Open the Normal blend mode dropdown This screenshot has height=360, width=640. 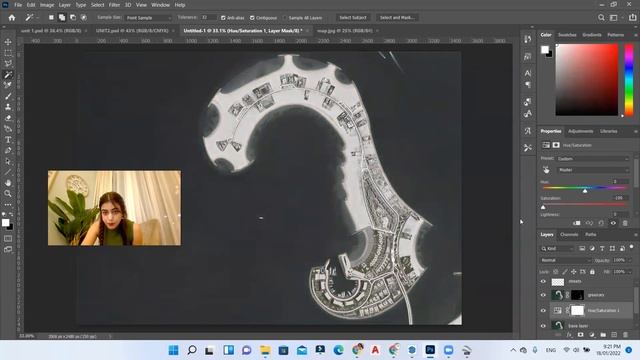[x=566, y=260]
